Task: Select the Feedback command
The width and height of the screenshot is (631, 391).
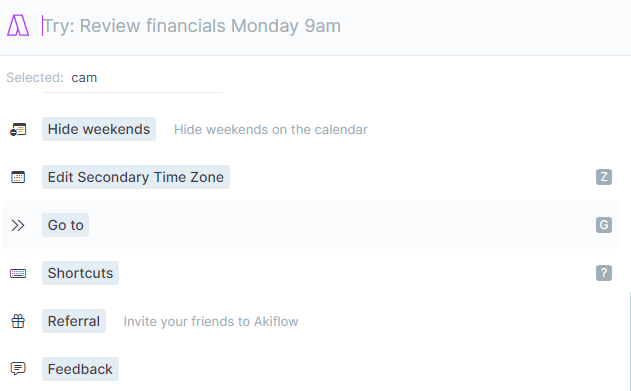Action: (80, 369)
